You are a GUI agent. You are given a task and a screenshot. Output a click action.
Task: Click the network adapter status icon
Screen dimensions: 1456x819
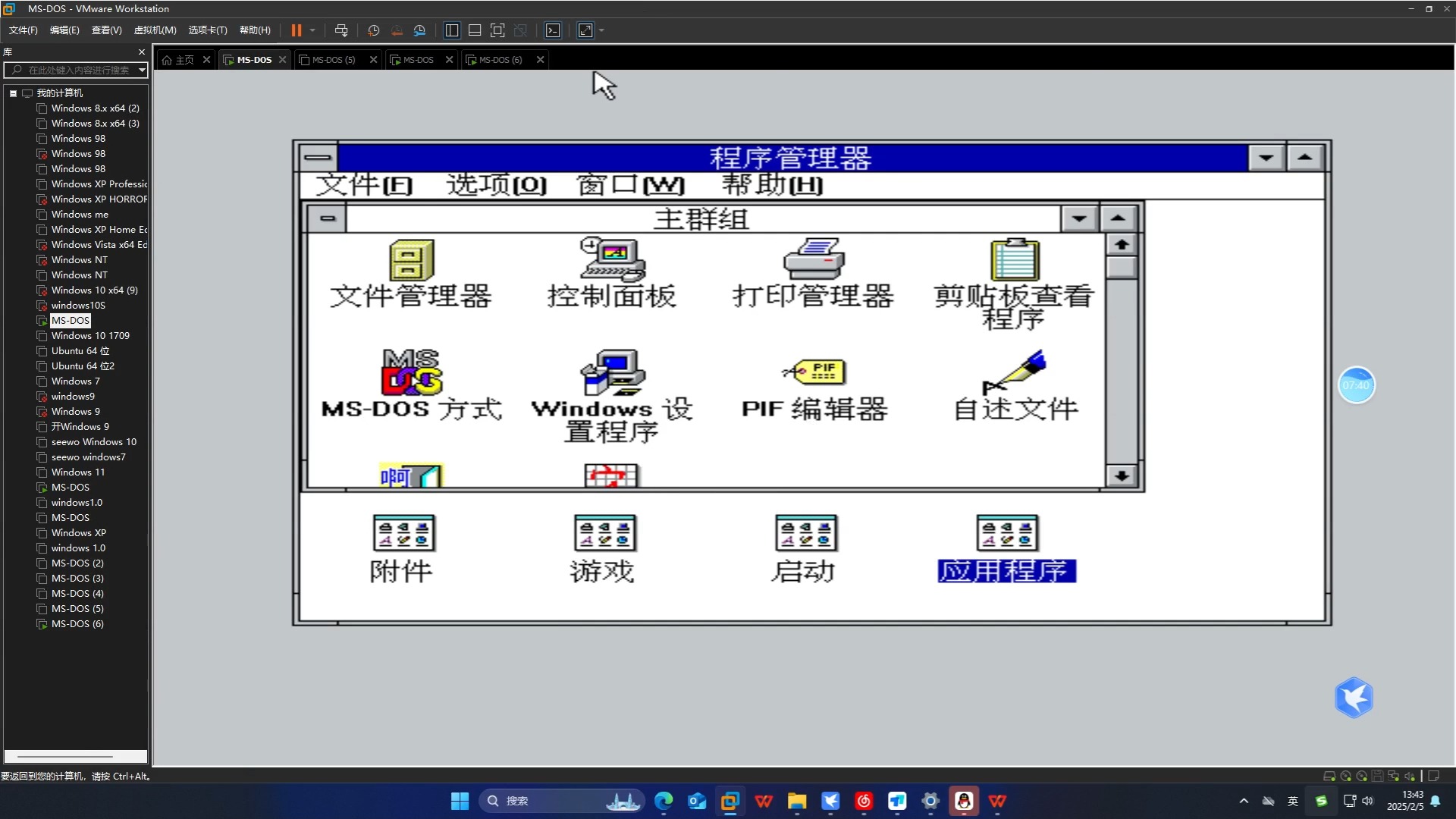pyautogui.click(x=1393, y=776)
